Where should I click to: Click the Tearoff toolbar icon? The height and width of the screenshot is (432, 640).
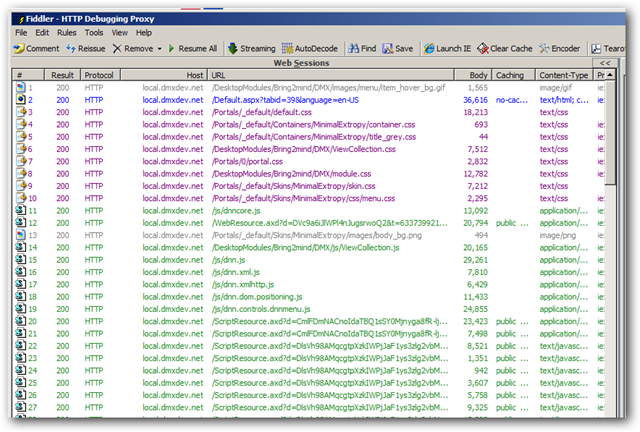tap(596, 49)
